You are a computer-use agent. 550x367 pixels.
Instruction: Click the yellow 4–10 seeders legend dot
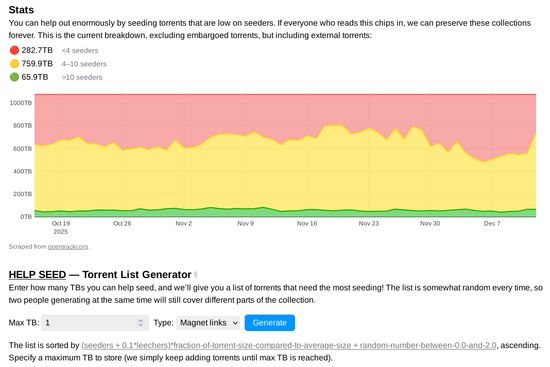(x=14, y=64)
